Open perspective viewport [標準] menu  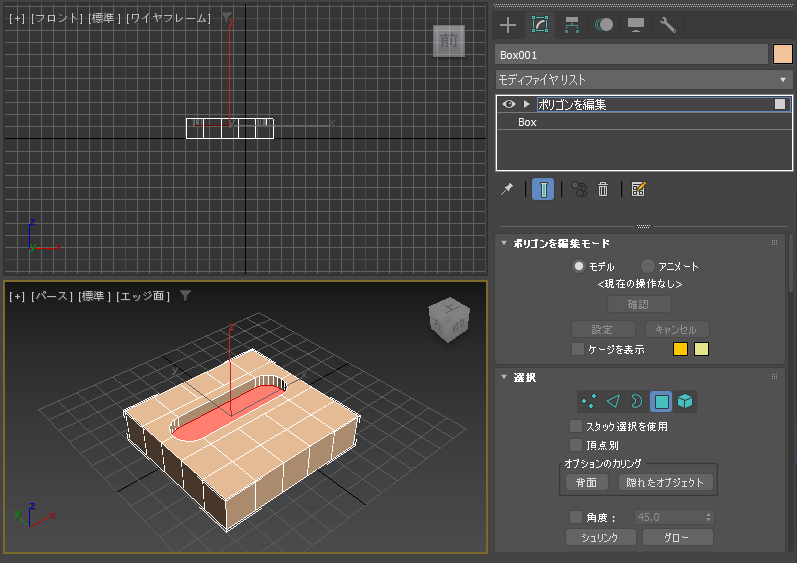94,296
